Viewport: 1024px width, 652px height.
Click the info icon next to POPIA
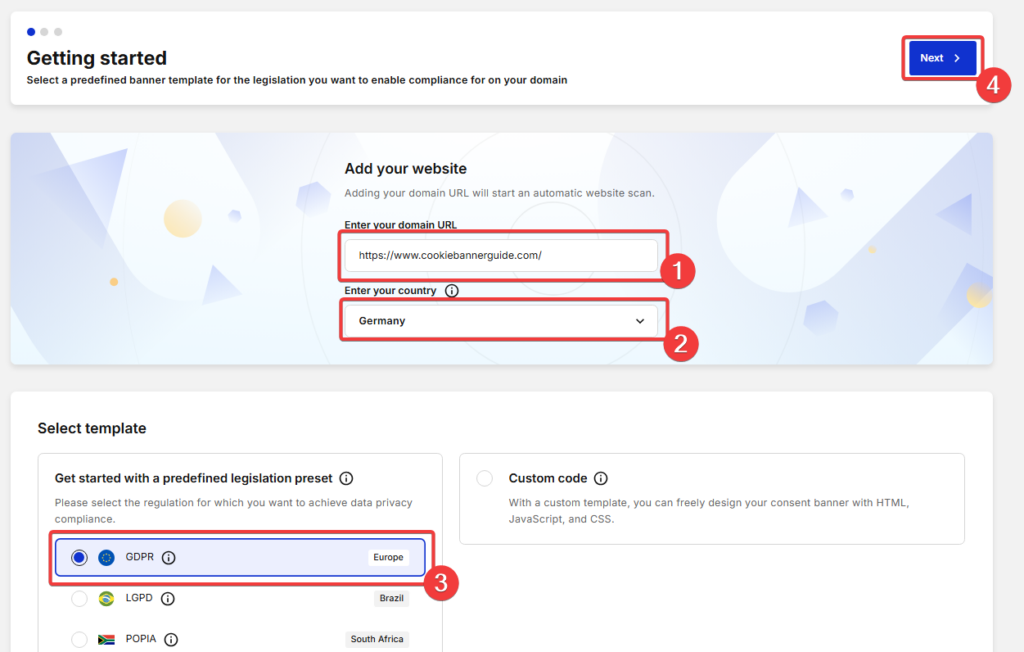click(x=171, y=639)
